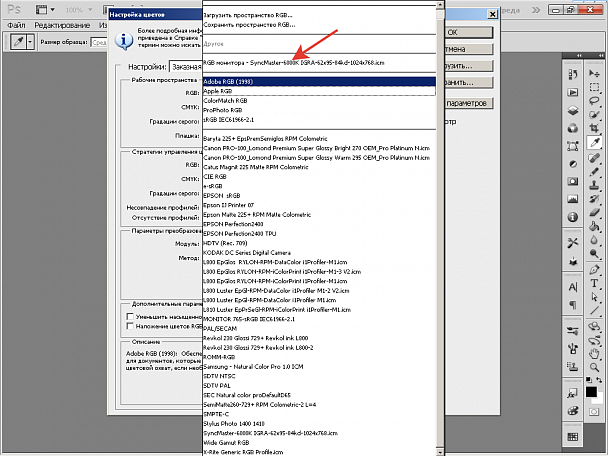
Task: Select the Rectangular Marquee tool
Action: 594,88
